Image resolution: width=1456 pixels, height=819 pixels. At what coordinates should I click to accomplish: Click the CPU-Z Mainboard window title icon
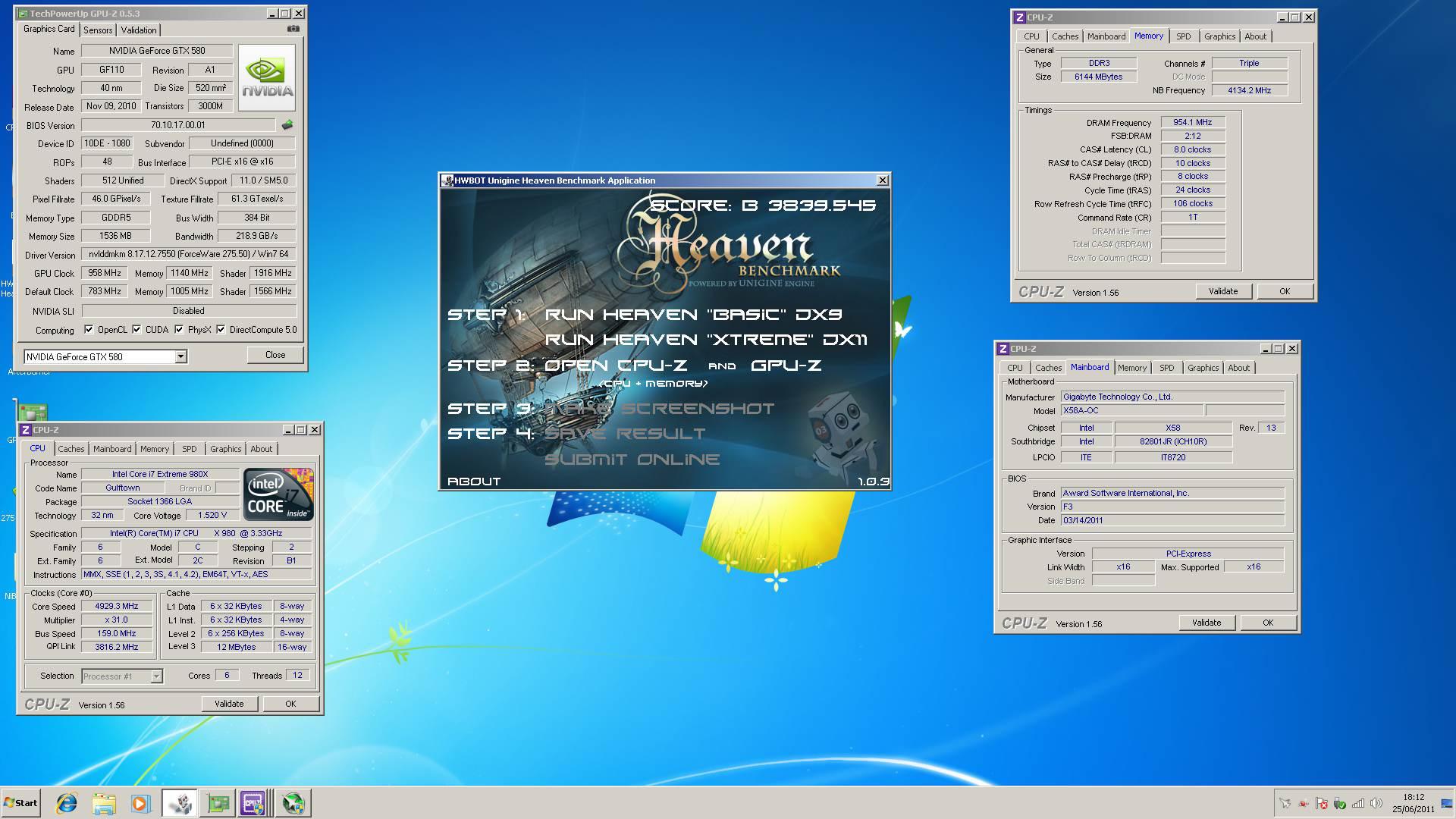coord(1003,349)
